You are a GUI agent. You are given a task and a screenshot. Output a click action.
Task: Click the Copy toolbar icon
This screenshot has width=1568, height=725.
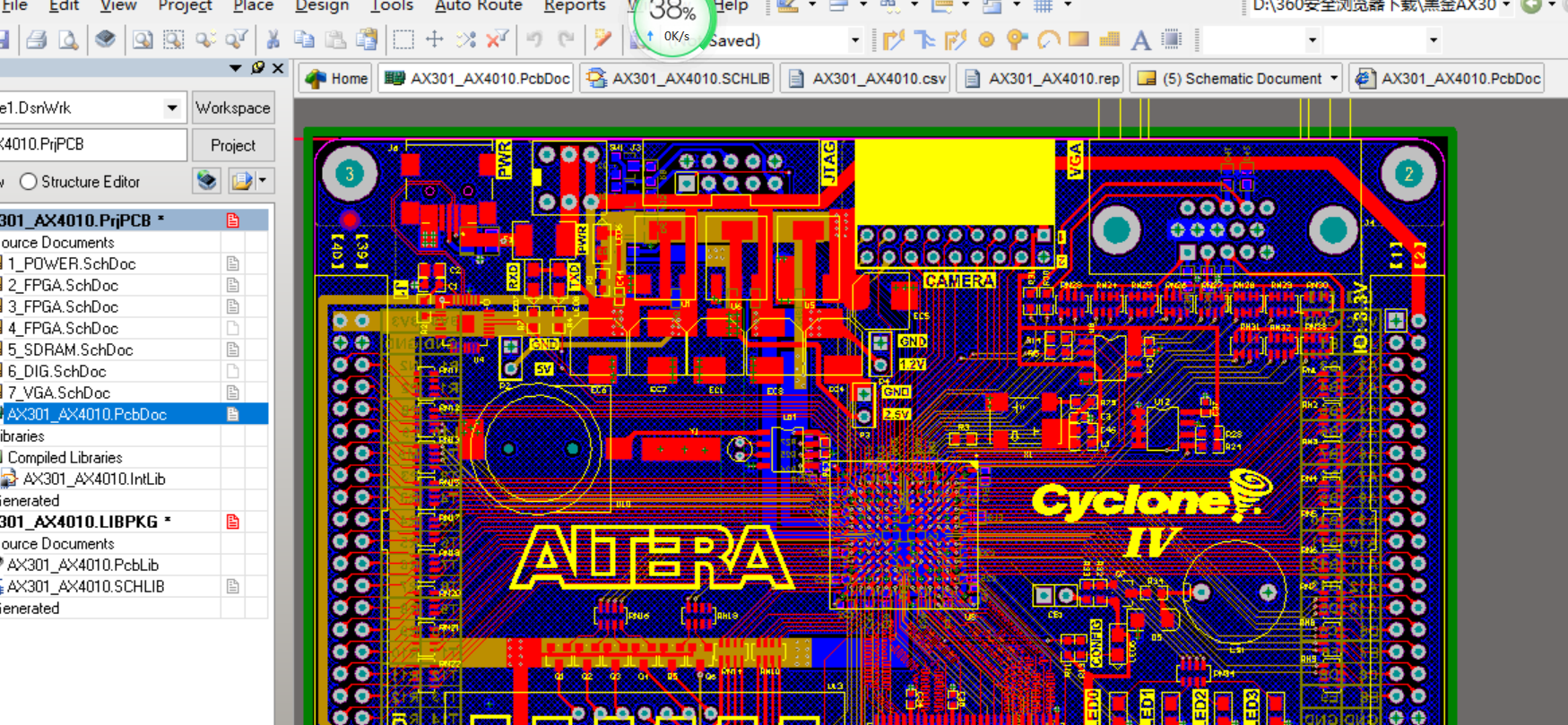tap(304, 39)
